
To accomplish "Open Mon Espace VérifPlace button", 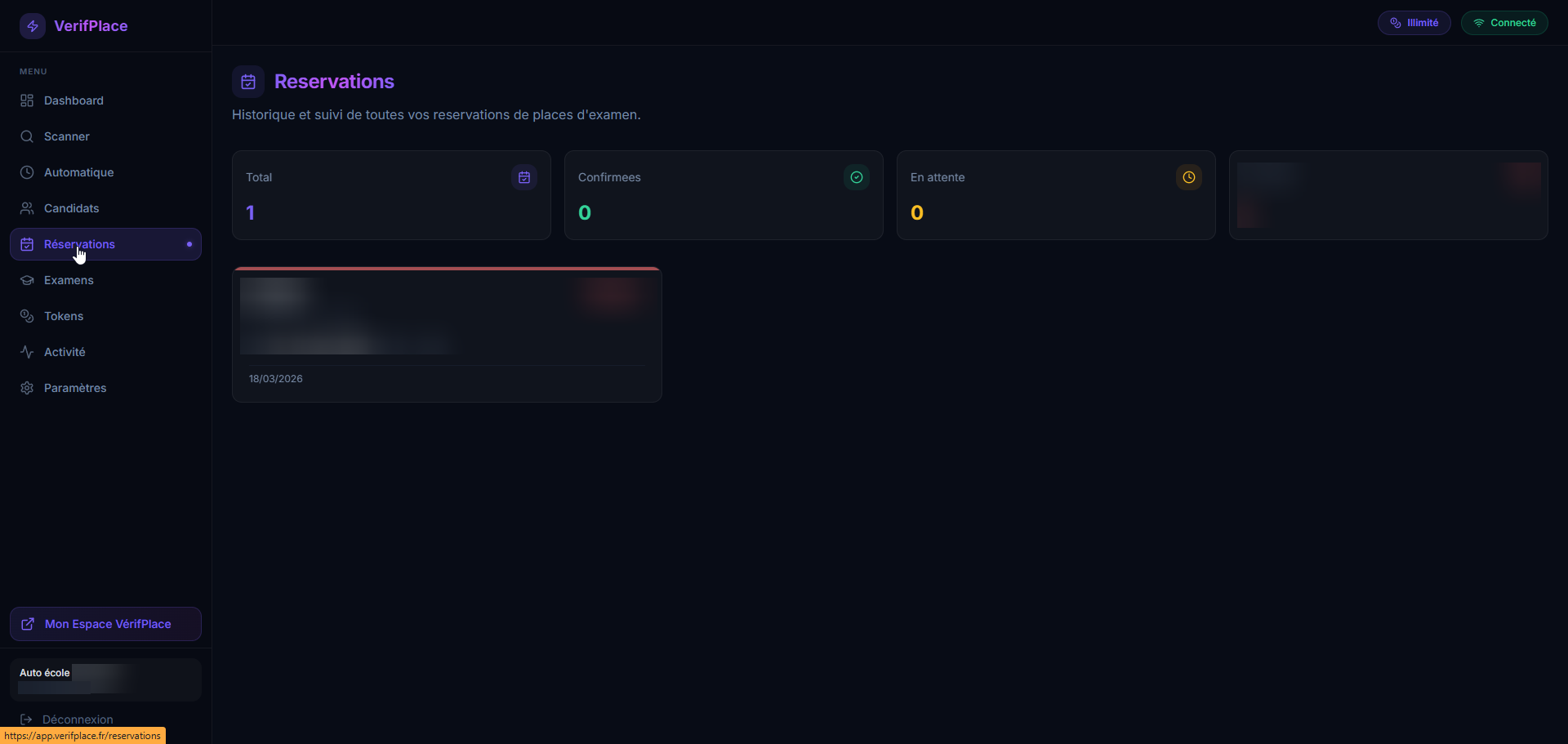I will (105, 624).
